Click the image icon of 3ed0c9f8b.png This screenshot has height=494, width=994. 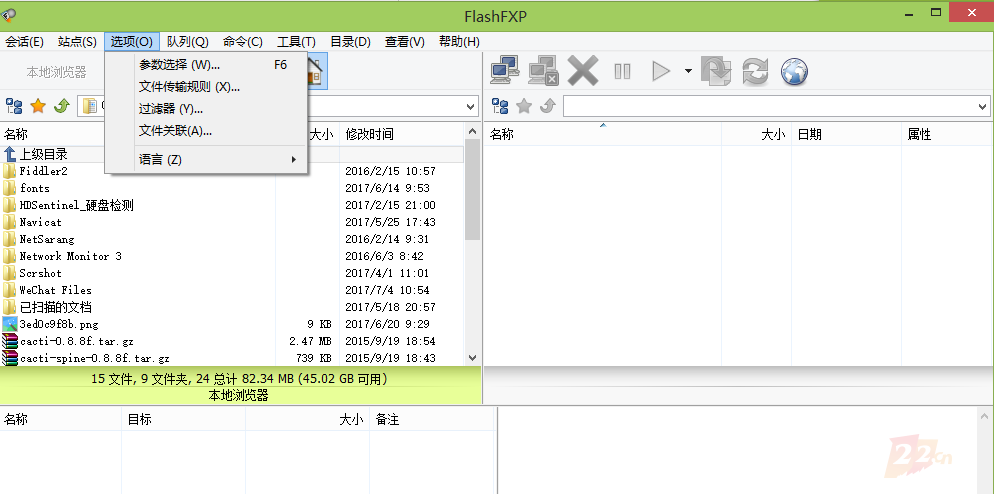(x=10, y=324)
